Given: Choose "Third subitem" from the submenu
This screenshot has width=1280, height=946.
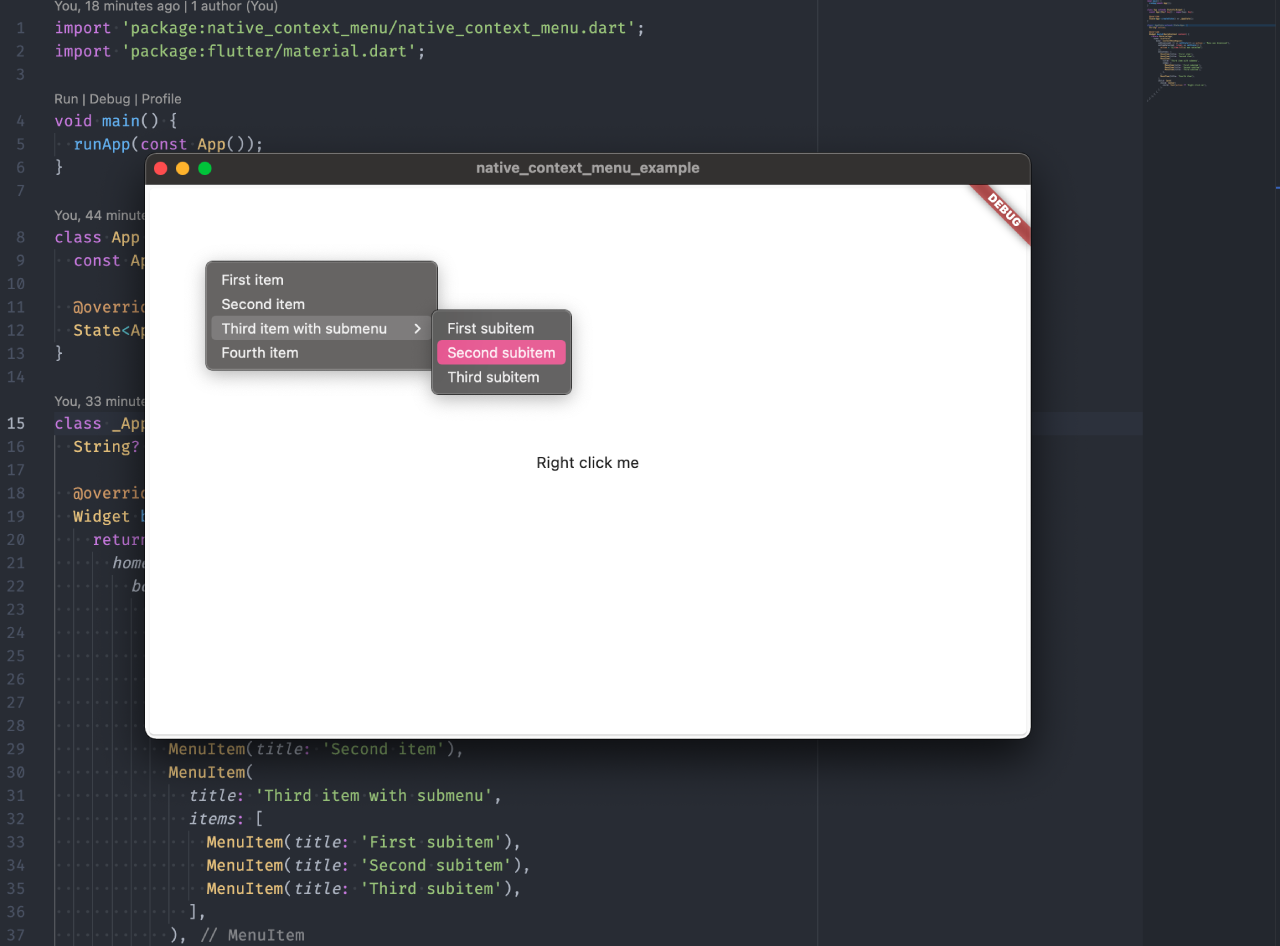Looking at the screenshot, I should pyautogui.click(x=493, y=377).
